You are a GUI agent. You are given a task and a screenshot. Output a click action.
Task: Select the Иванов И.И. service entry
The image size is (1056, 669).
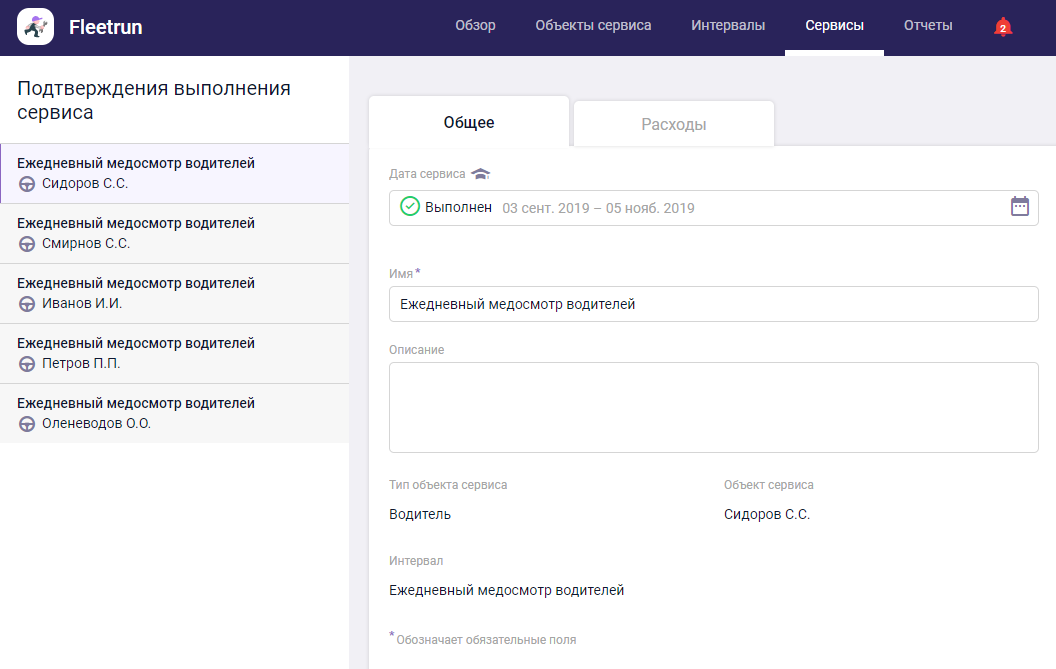(174, 294)
